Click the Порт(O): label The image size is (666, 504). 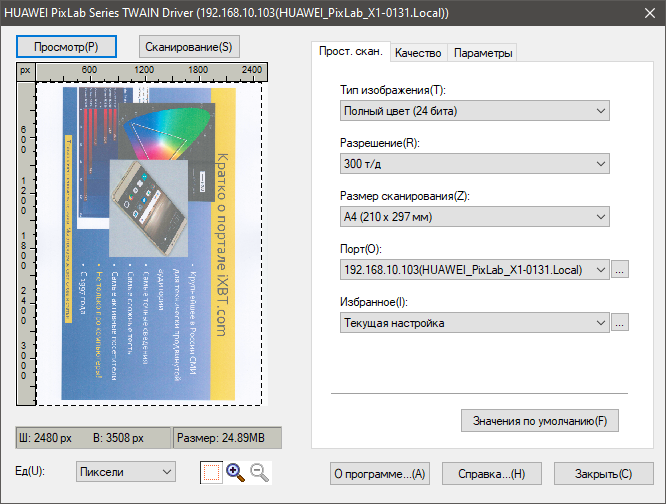[361, 249]
